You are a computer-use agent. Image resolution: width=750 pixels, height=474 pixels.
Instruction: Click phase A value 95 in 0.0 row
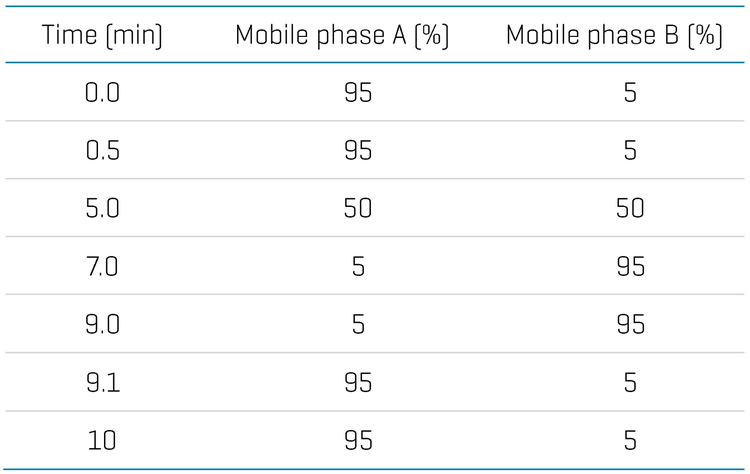358,92
